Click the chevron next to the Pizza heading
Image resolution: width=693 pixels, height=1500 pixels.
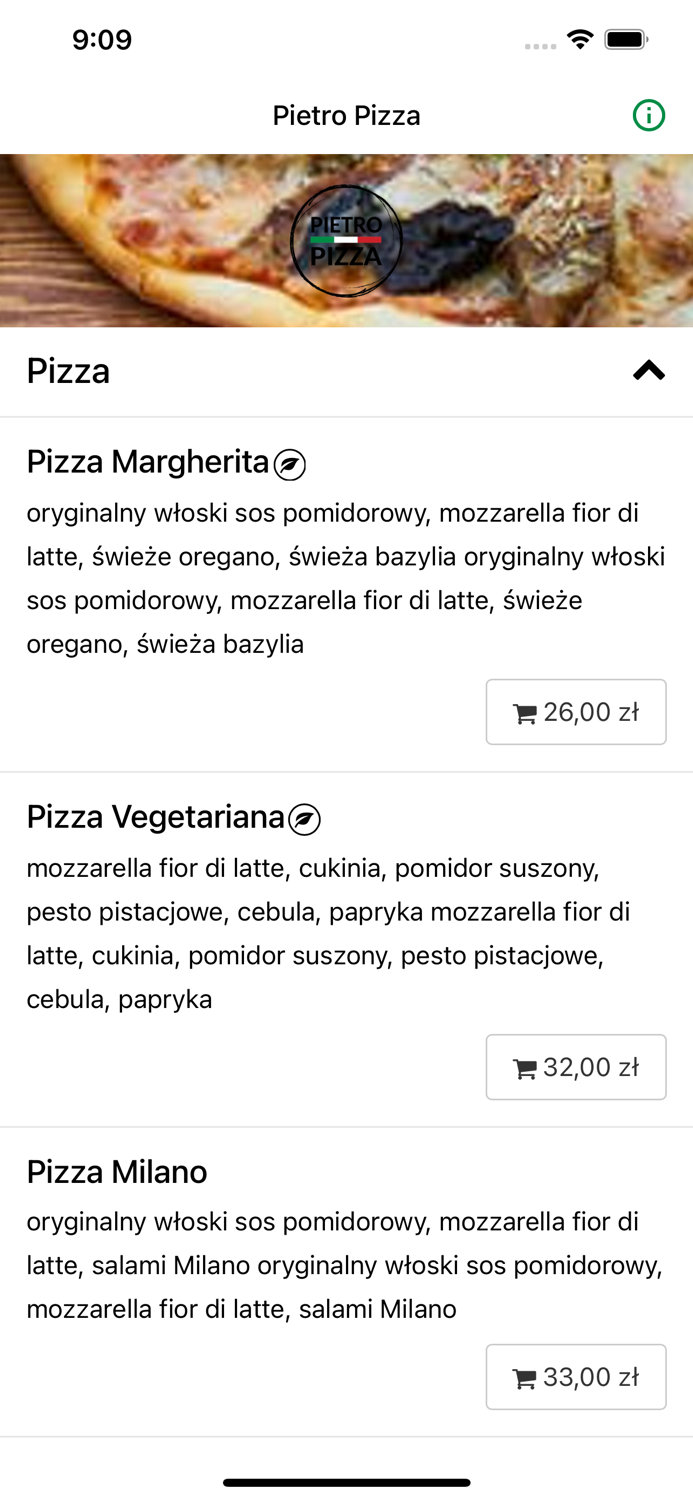648,369
